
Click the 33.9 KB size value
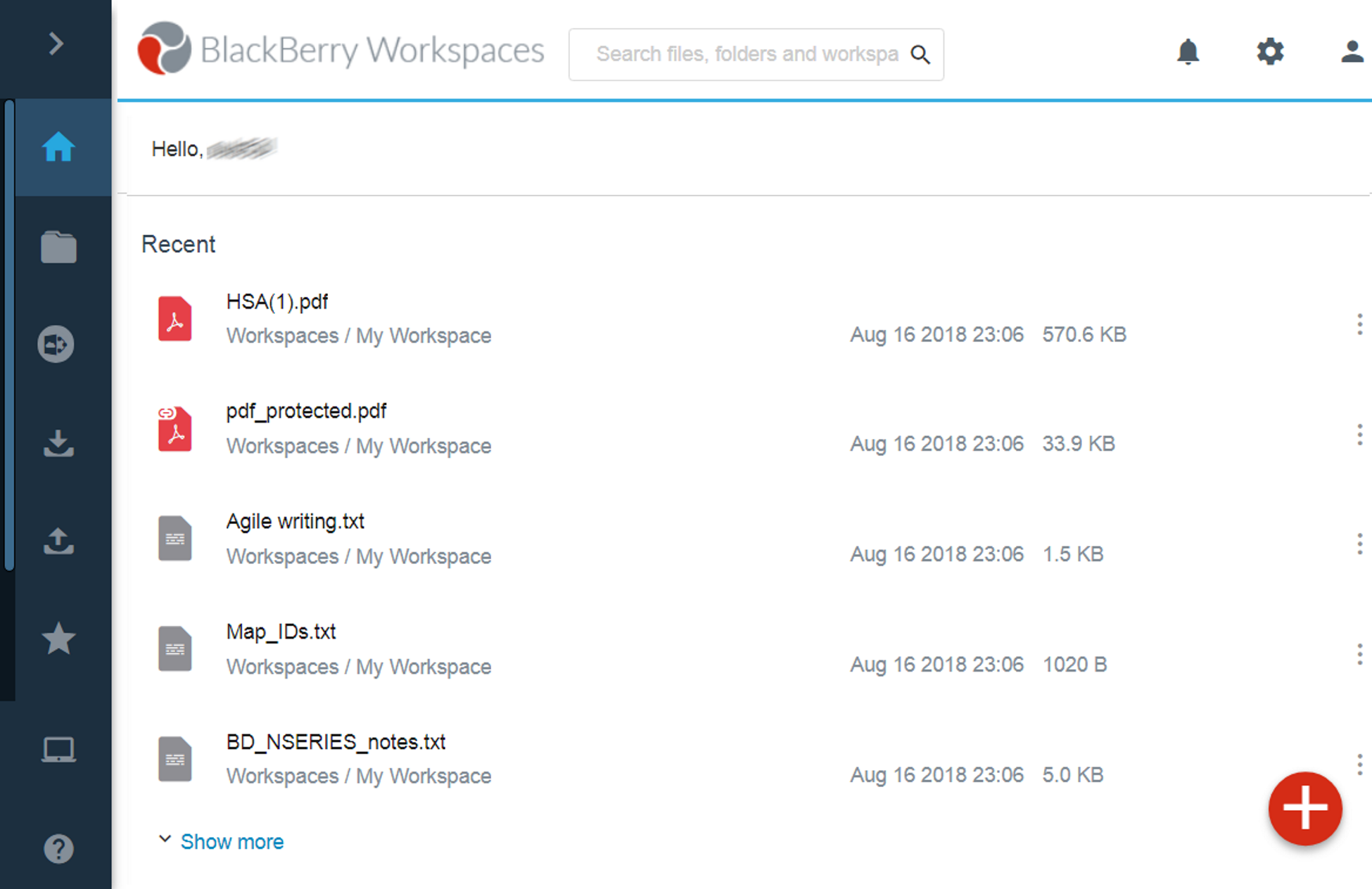[1079, 444]
